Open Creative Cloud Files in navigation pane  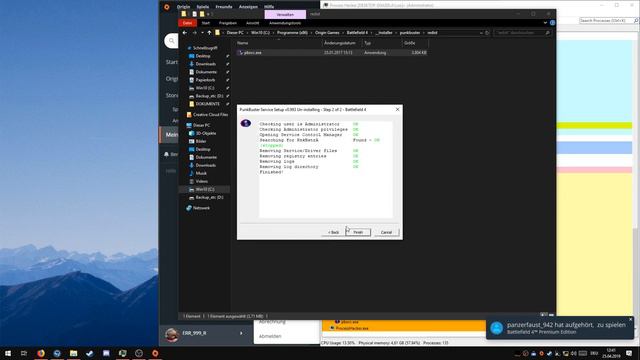(210, 115)
